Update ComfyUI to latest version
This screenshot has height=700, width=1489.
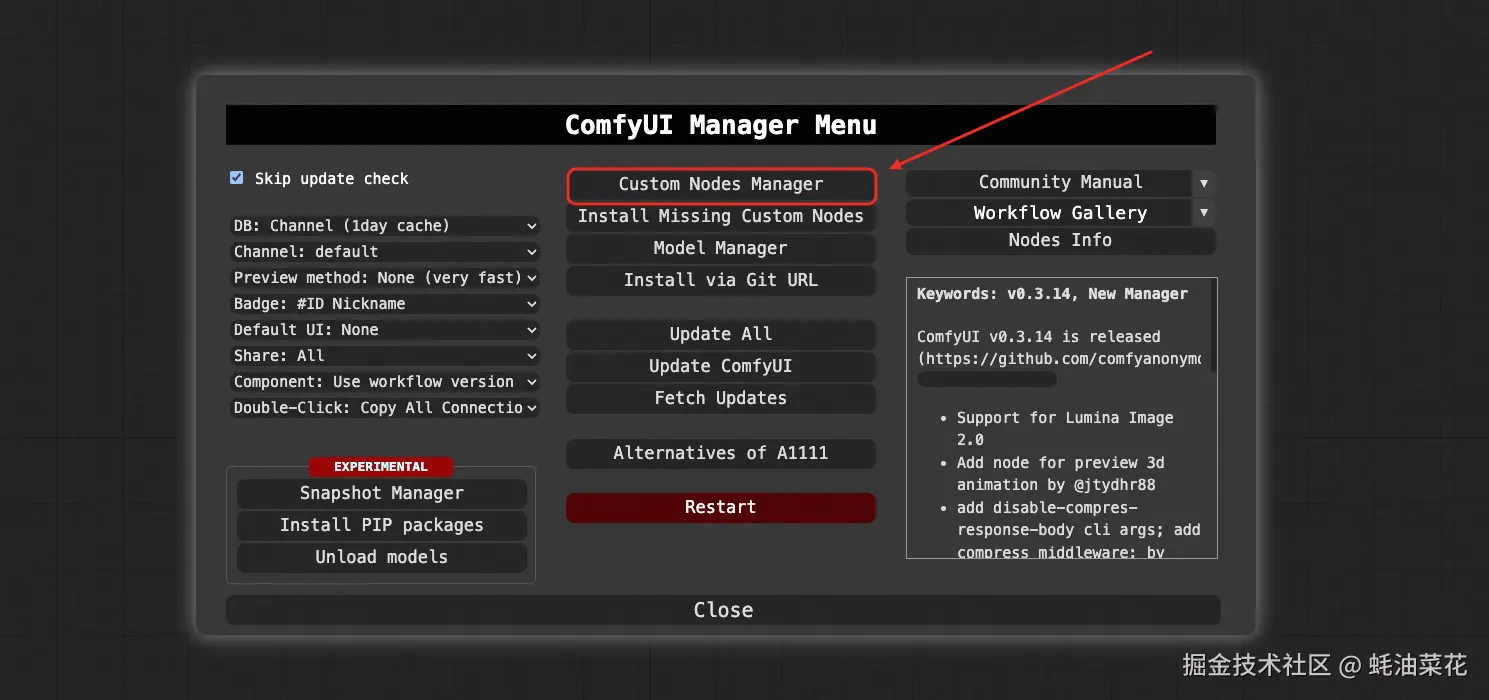[x=721, y=366]
